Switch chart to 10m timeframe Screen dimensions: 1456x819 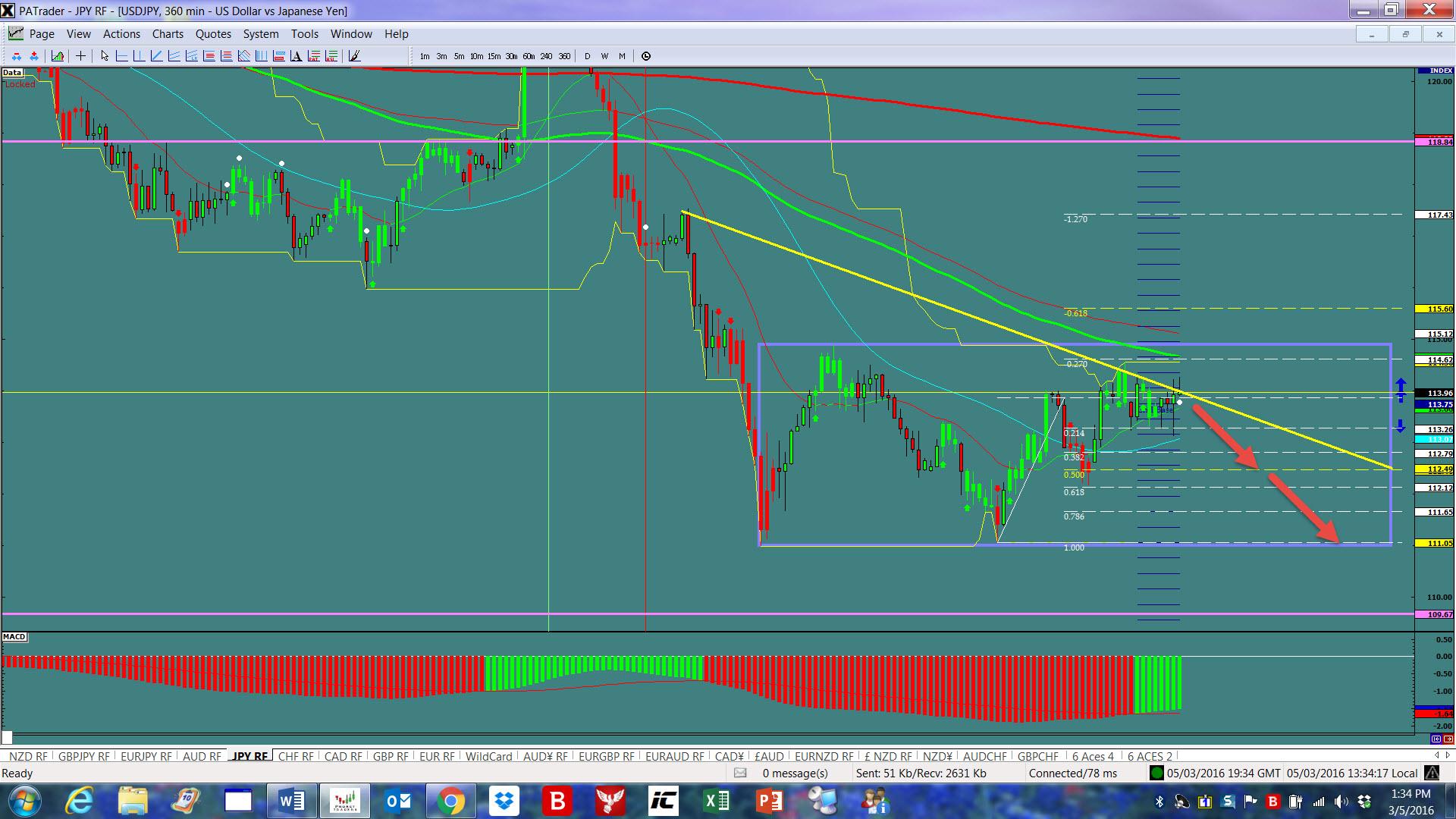(x=476, y=56)
